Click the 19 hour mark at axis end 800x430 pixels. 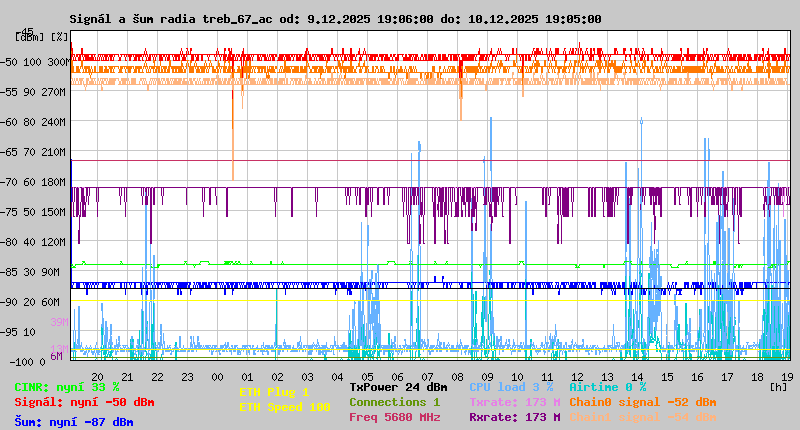[787, 377]
